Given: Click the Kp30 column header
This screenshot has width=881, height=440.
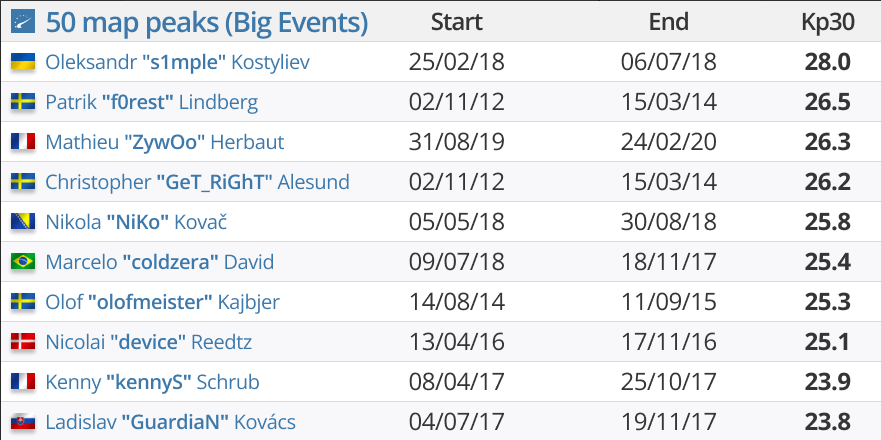Looking at the screenshot, I should pyautogui.click(x=828, y=22).
